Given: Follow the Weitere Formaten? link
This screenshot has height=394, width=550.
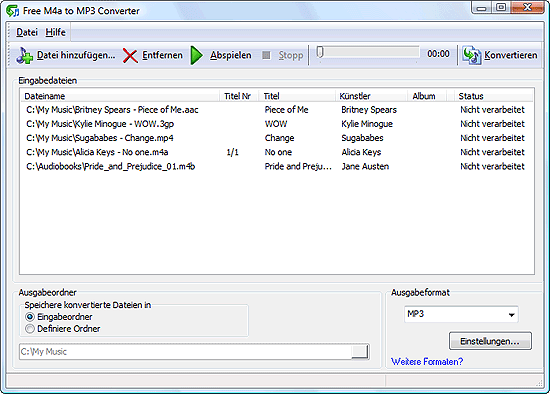Looking at the screenshot, I should tap(427, 361).
